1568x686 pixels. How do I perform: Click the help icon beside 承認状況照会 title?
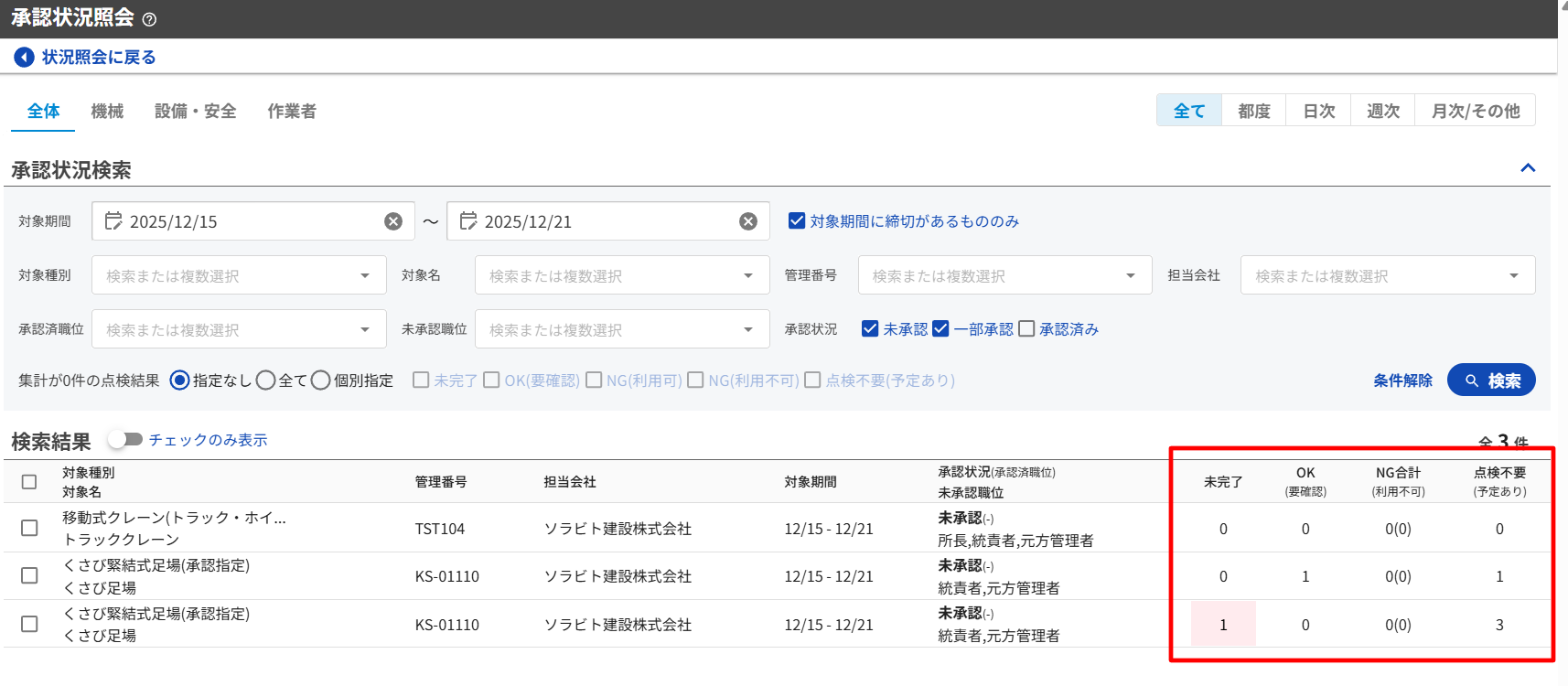point(150,19)
